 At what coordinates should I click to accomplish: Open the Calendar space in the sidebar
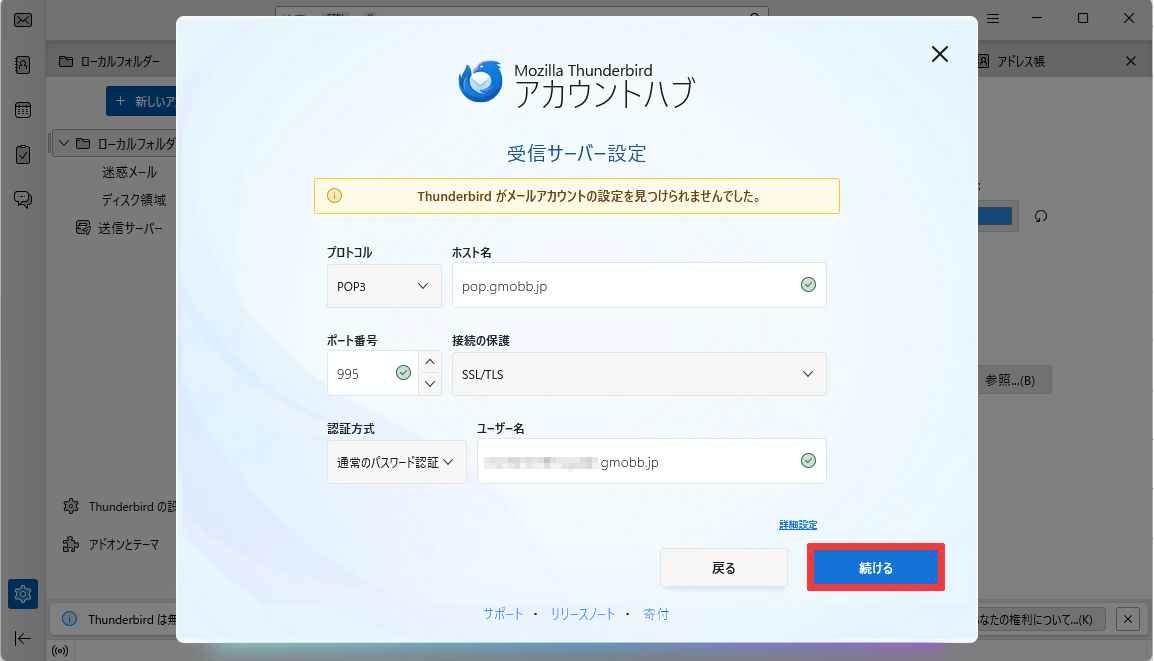coord(22,109)
